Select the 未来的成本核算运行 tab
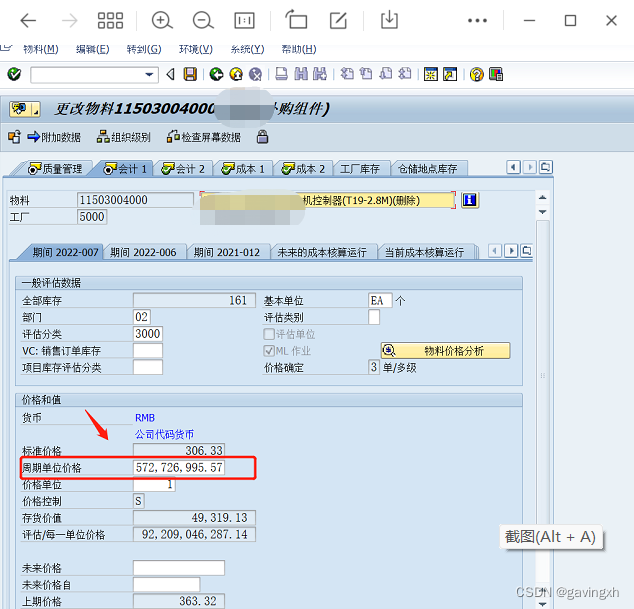634x609 pixels. tap(322, 252)
